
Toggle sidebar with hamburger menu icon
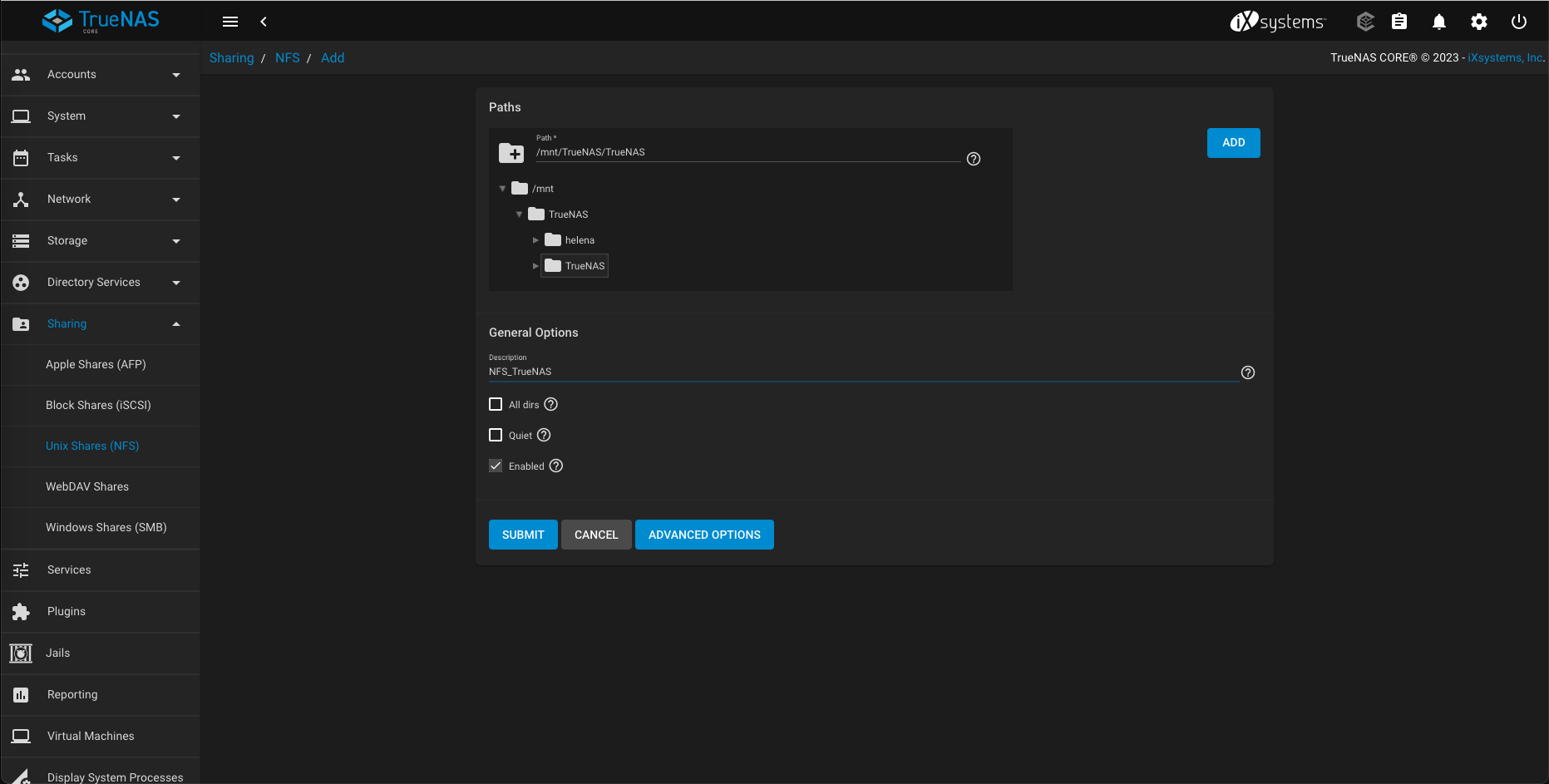click(x=230, y=22)
